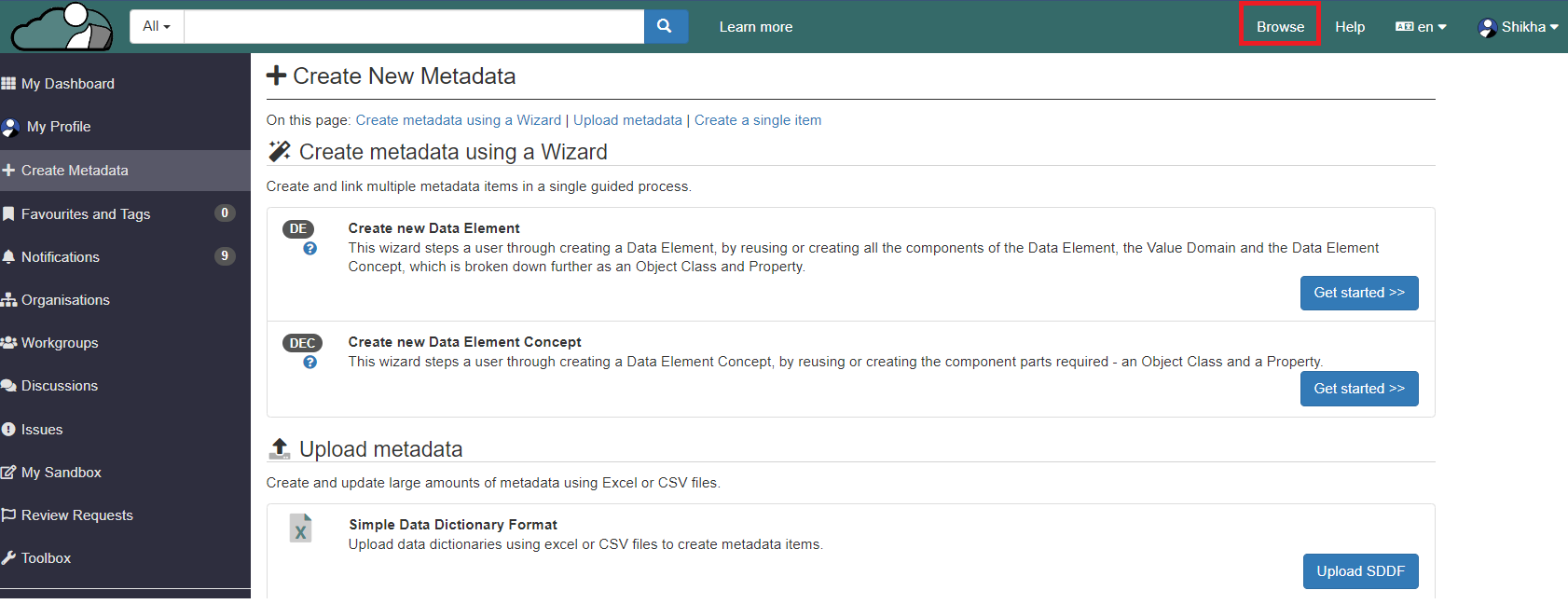Click the Learn more link in header
Viewport: 1568px width, 604px height.
tap(755, 27)
